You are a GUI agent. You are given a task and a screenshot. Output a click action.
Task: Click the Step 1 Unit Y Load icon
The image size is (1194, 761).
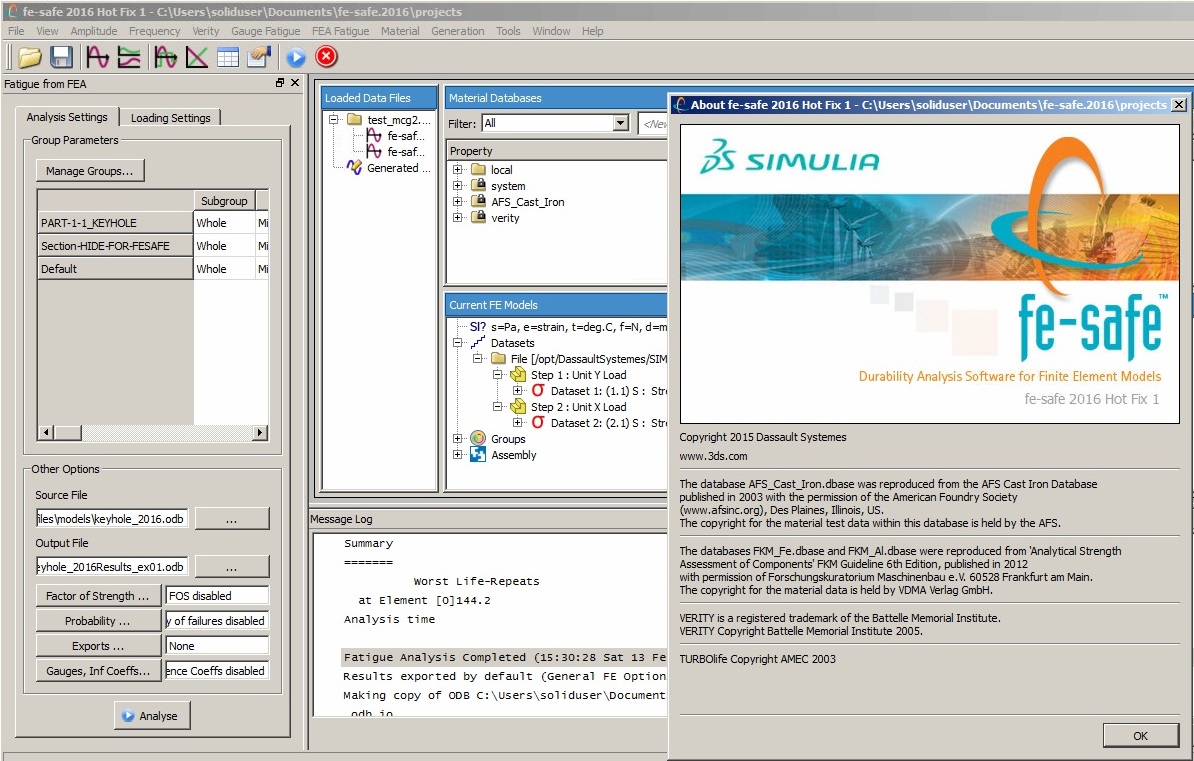518,375
